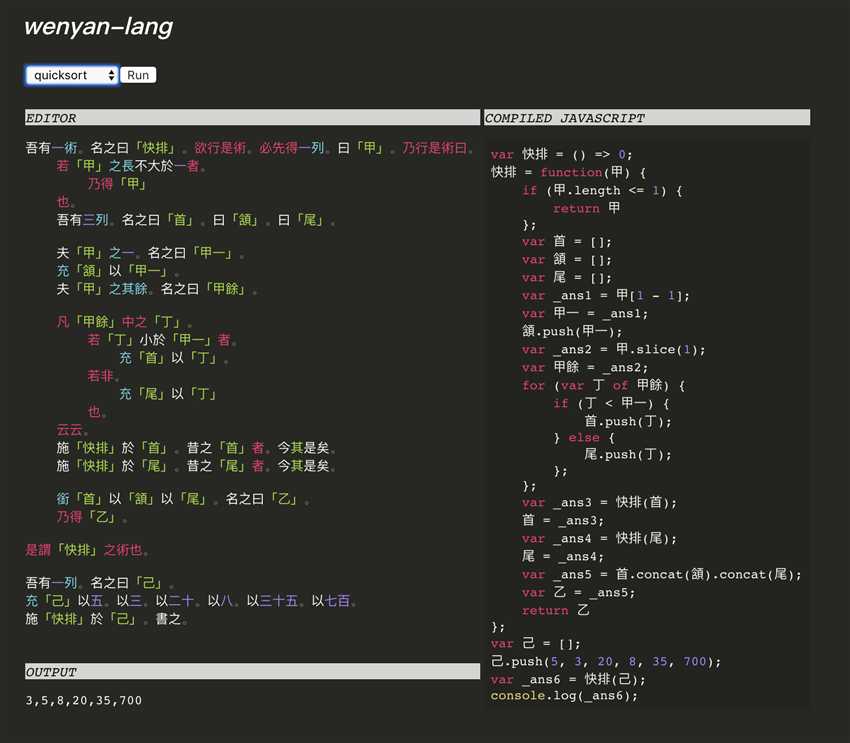
Task: Click the JavaScript line var 己 = []
Action: click(536, 644)
